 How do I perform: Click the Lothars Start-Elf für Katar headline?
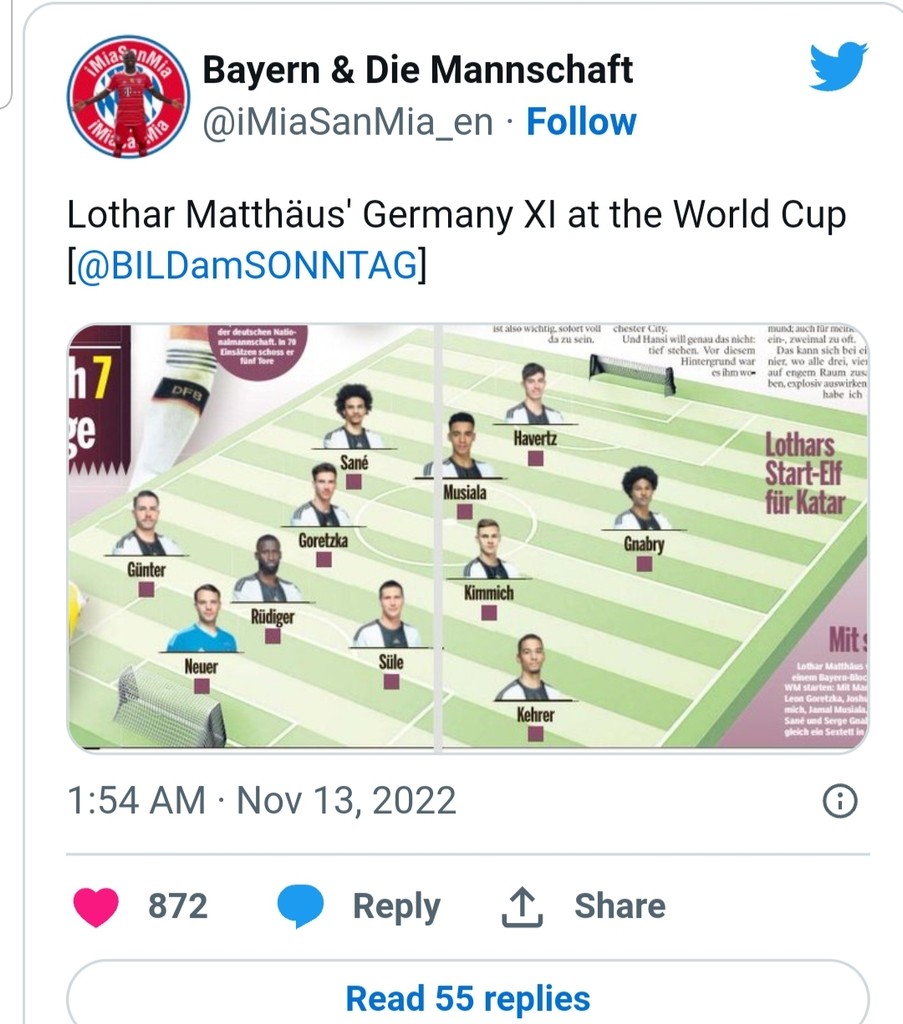(804, 473)
